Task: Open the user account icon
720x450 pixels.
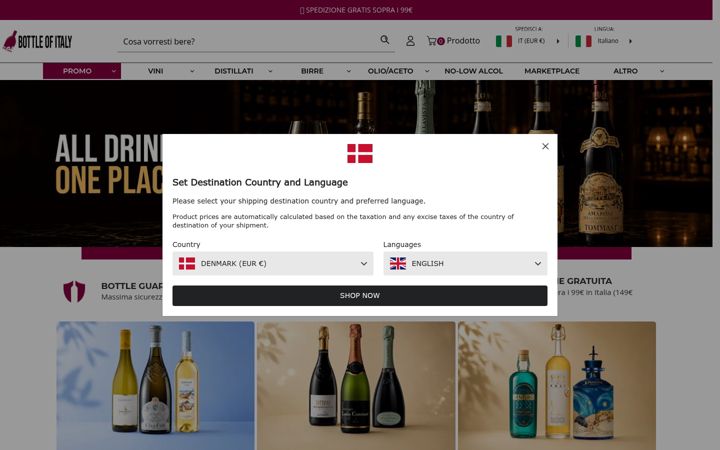Action: pos(410,41)
